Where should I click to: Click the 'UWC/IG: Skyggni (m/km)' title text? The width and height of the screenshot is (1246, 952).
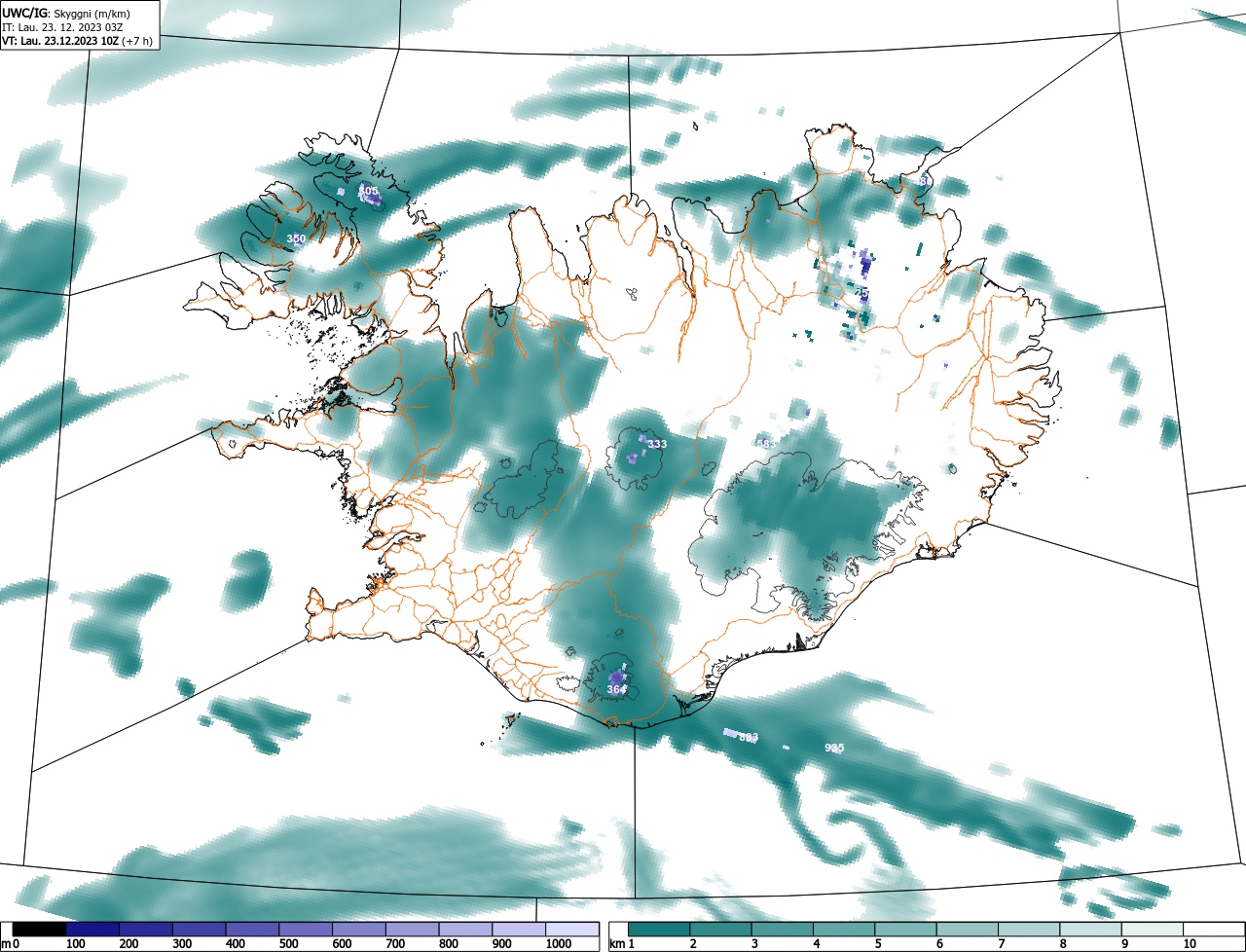64,12
